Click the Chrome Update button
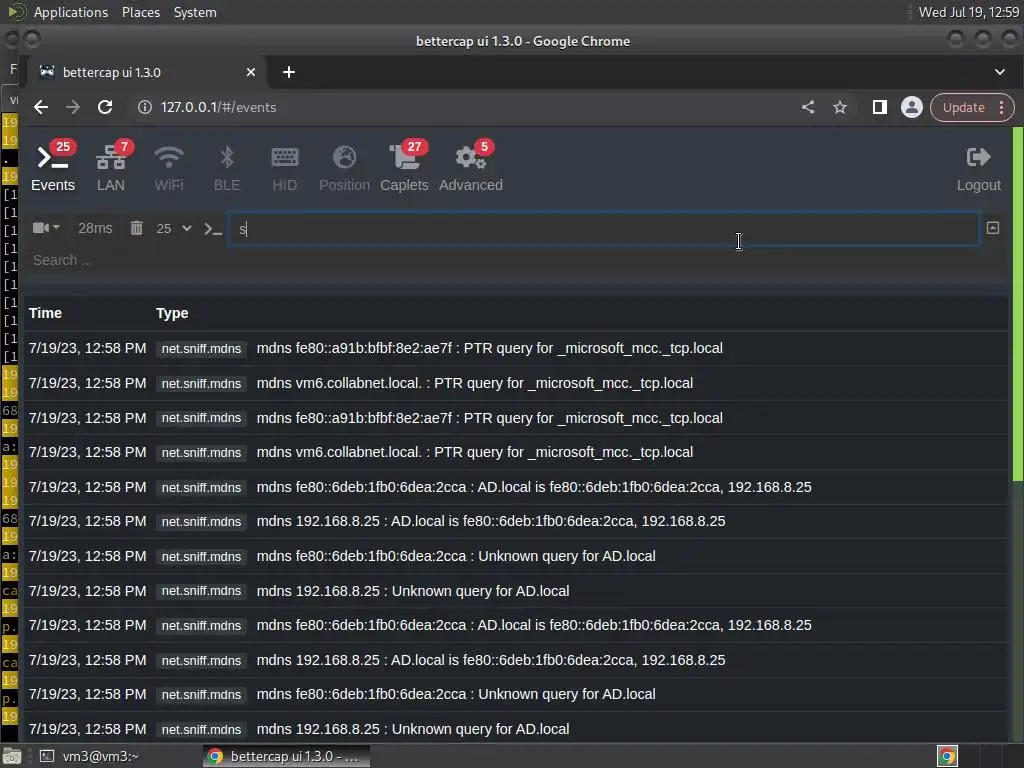Viewport: 1024px width, 768px height. click(x=963, y=107)
